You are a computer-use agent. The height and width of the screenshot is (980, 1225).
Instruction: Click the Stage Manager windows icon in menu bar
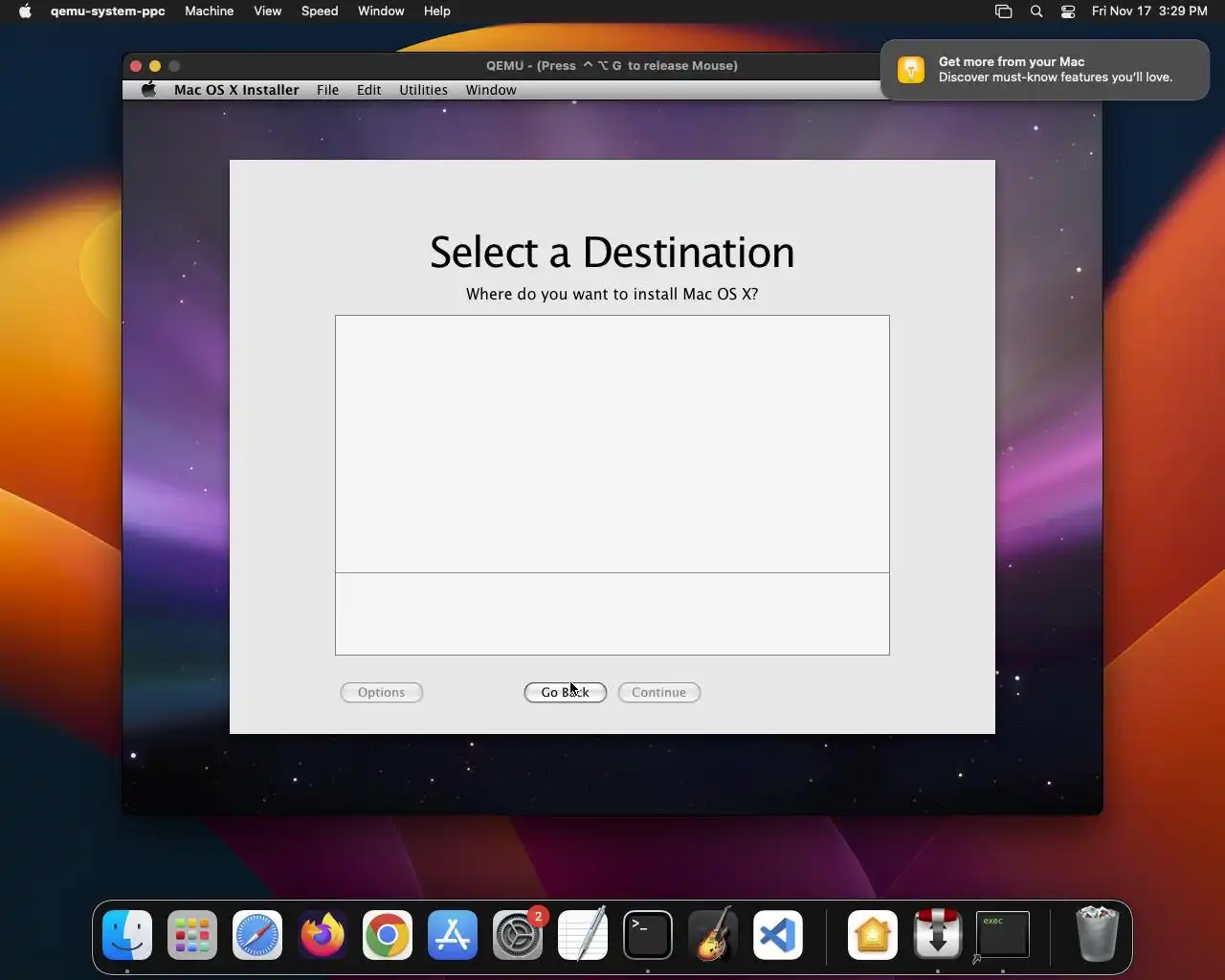coord(1003,11)
